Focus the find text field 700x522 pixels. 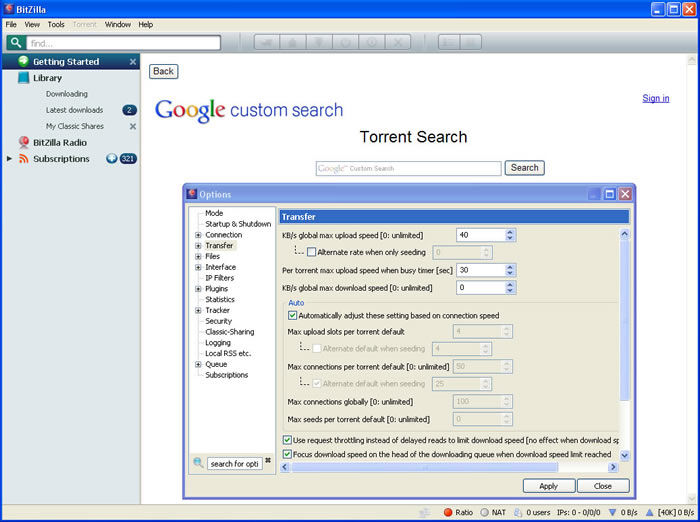123,43
